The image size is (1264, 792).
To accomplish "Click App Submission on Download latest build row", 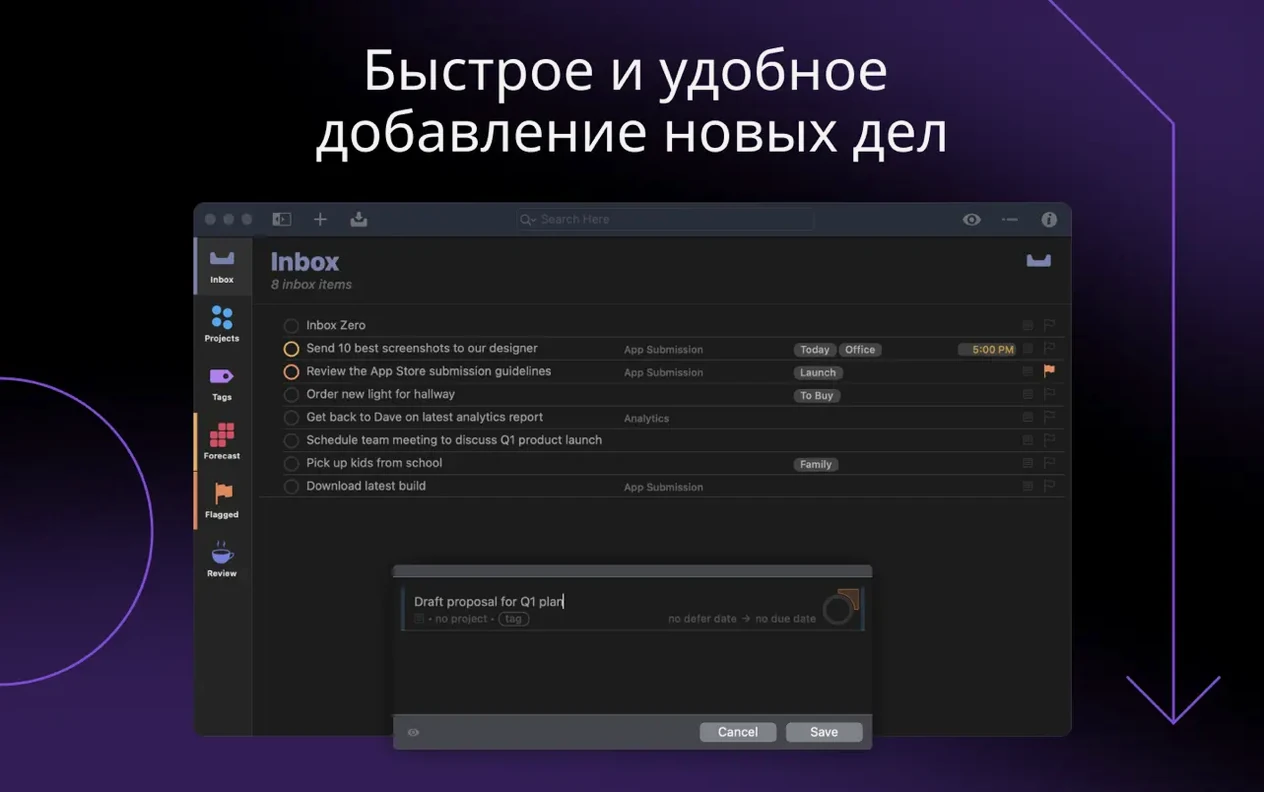I will [664, 488].
